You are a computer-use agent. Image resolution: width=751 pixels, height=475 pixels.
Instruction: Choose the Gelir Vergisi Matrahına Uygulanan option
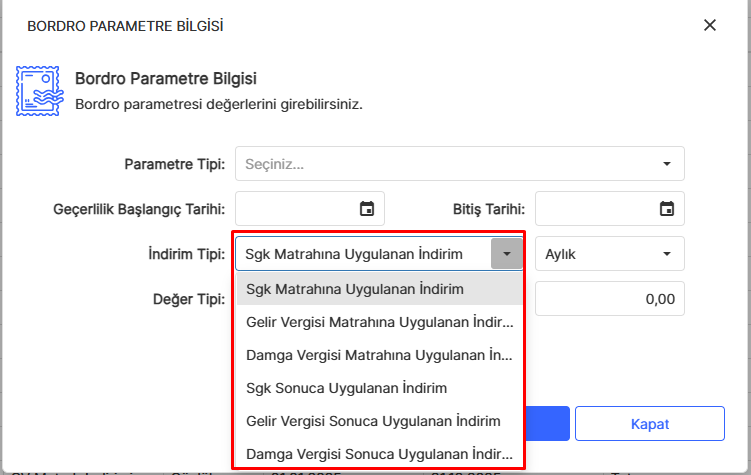coord(378,322)
